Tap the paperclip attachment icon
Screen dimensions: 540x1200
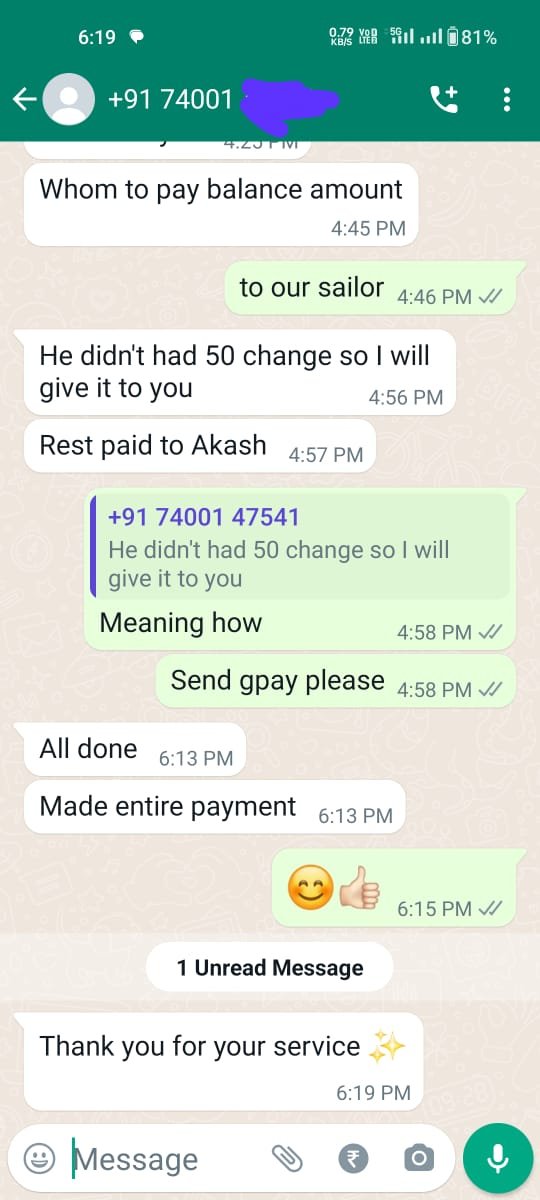(287, 1159)
